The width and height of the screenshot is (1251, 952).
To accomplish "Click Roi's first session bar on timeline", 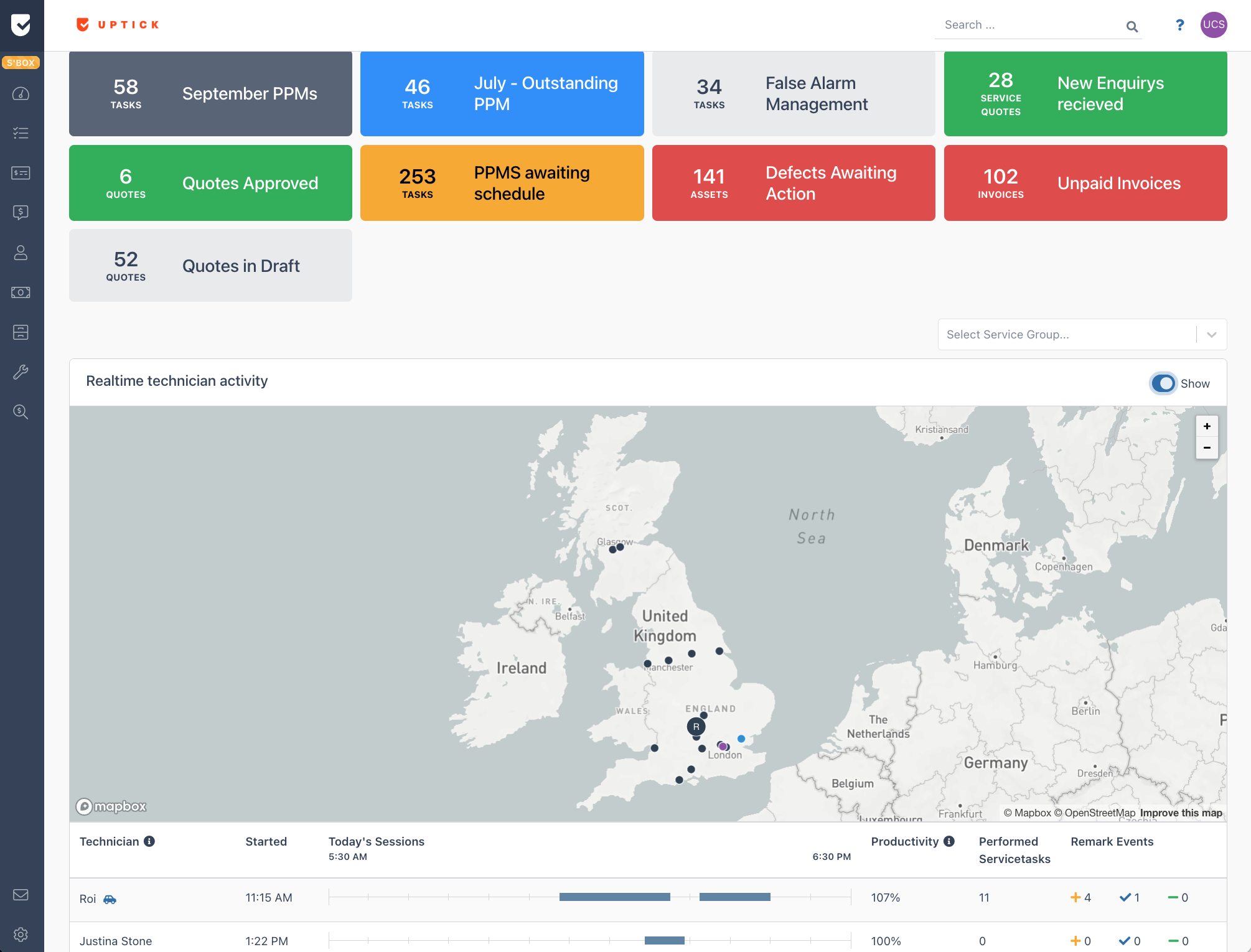I will coord(615,897).
